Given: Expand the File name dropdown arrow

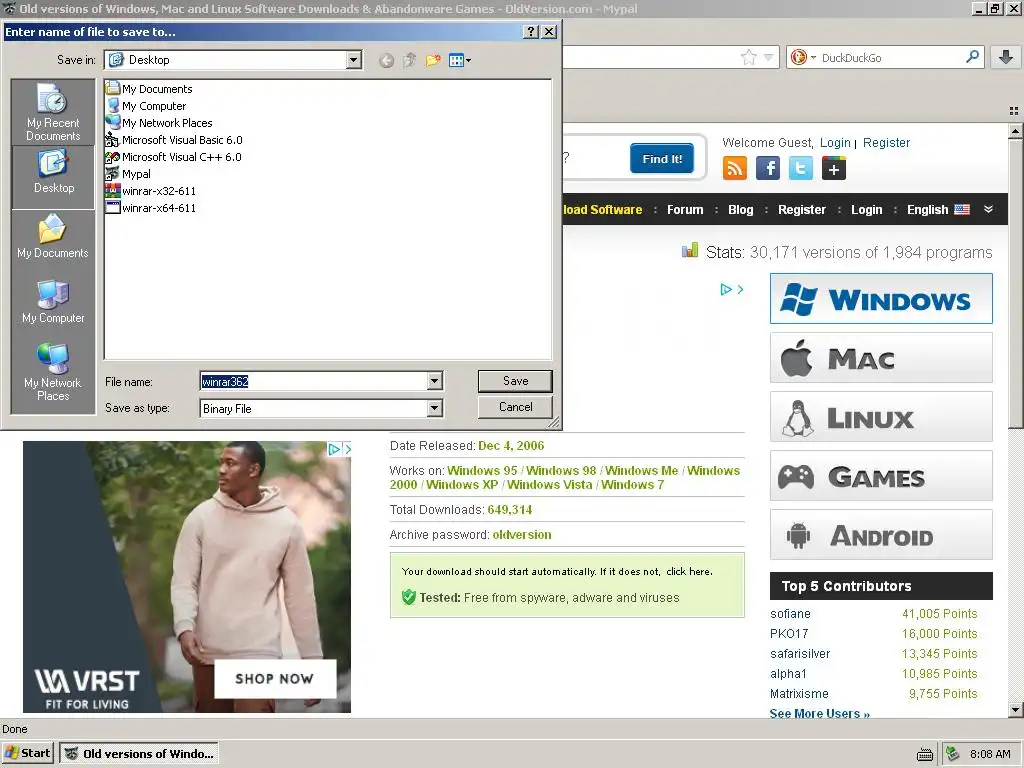Looking at the screenshot, I should [434, 381].
